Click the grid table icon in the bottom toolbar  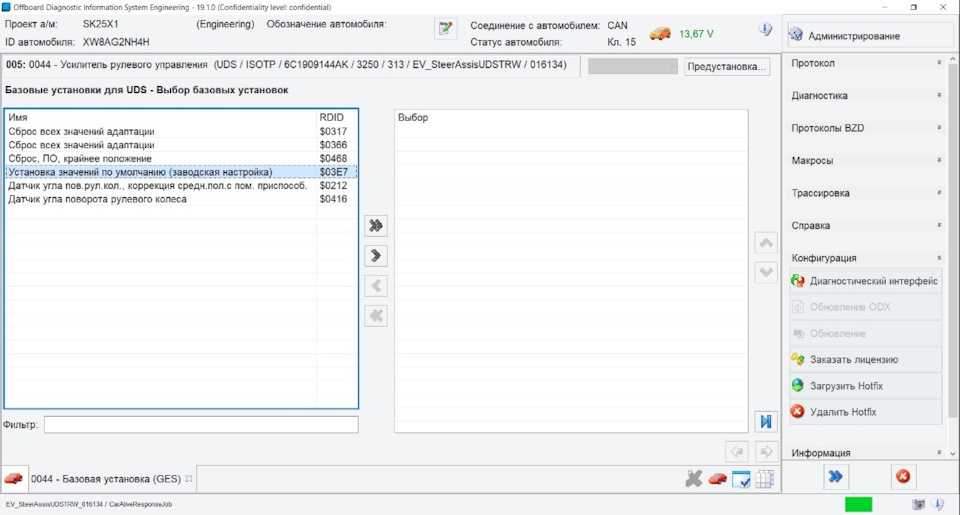tap(765, 479)
